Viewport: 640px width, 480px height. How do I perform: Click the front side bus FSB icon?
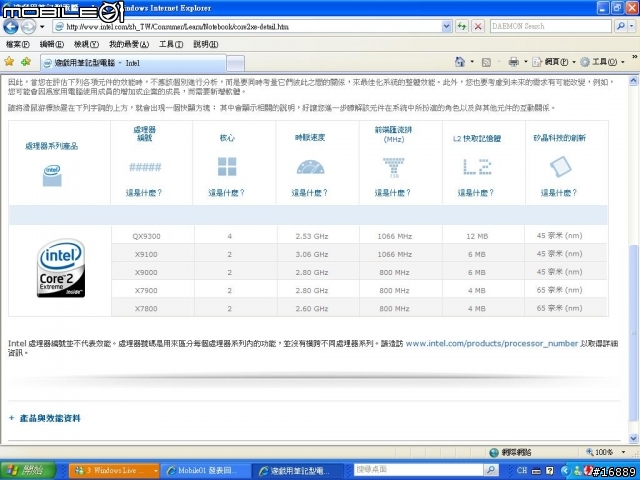393,167
